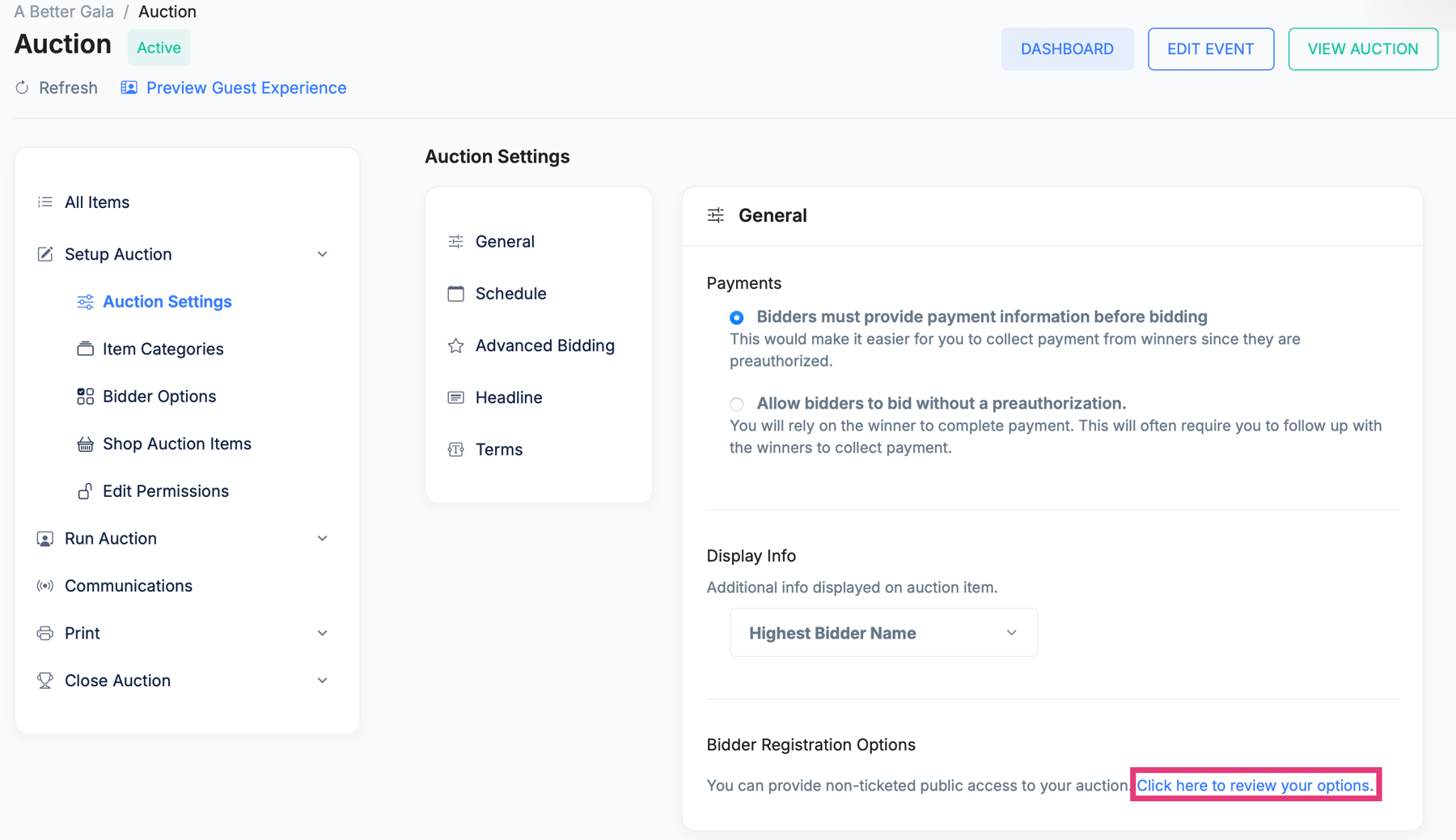Click the Preview Guest Experience screen icon
The width and height of the screenshot is (1456, 840).
click(129, 87)
